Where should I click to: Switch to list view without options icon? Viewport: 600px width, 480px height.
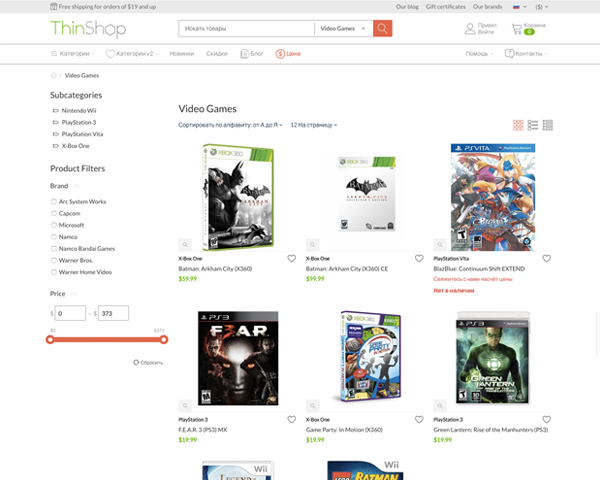(x=533, y=125)
